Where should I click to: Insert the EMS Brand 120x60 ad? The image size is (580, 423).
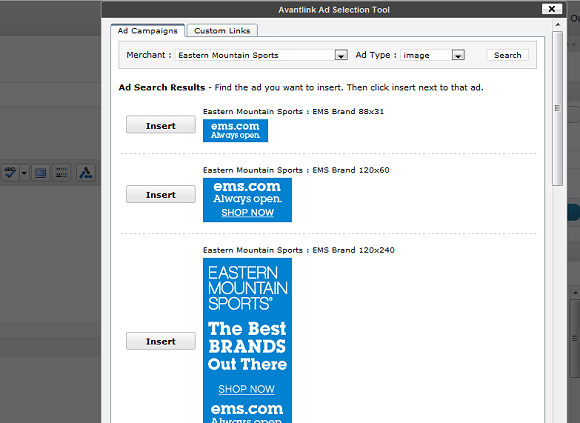pyautogui.click(x=161, y=194)
